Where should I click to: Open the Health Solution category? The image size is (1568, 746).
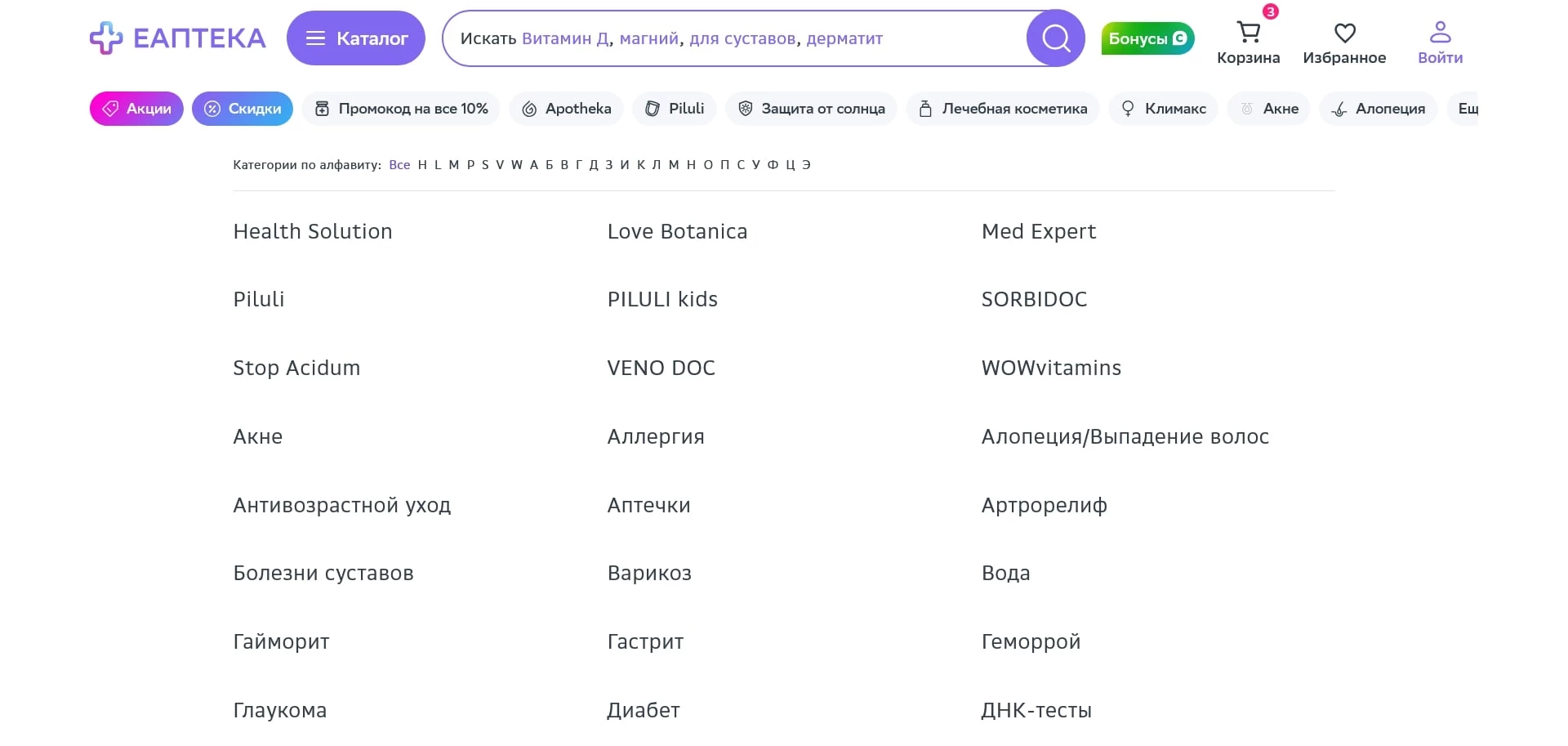pyautogui.click(x=313, y=231)
